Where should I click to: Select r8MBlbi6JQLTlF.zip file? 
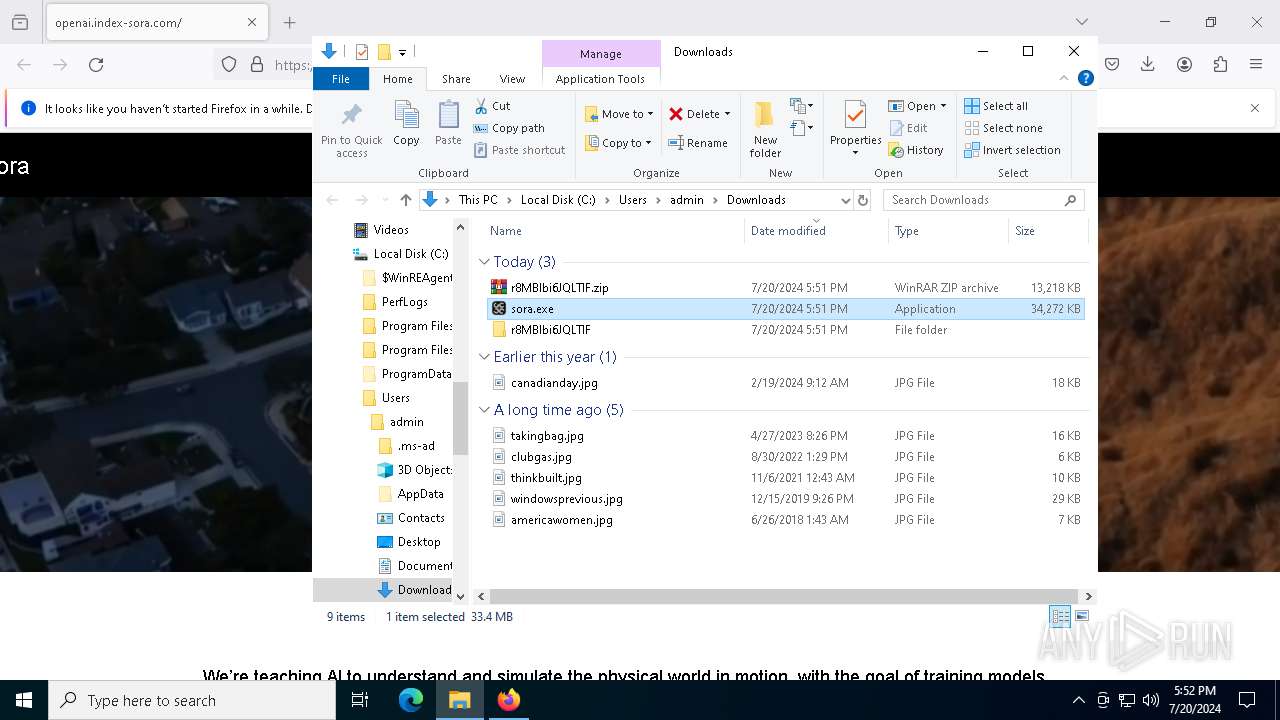(x=785, y=288)
